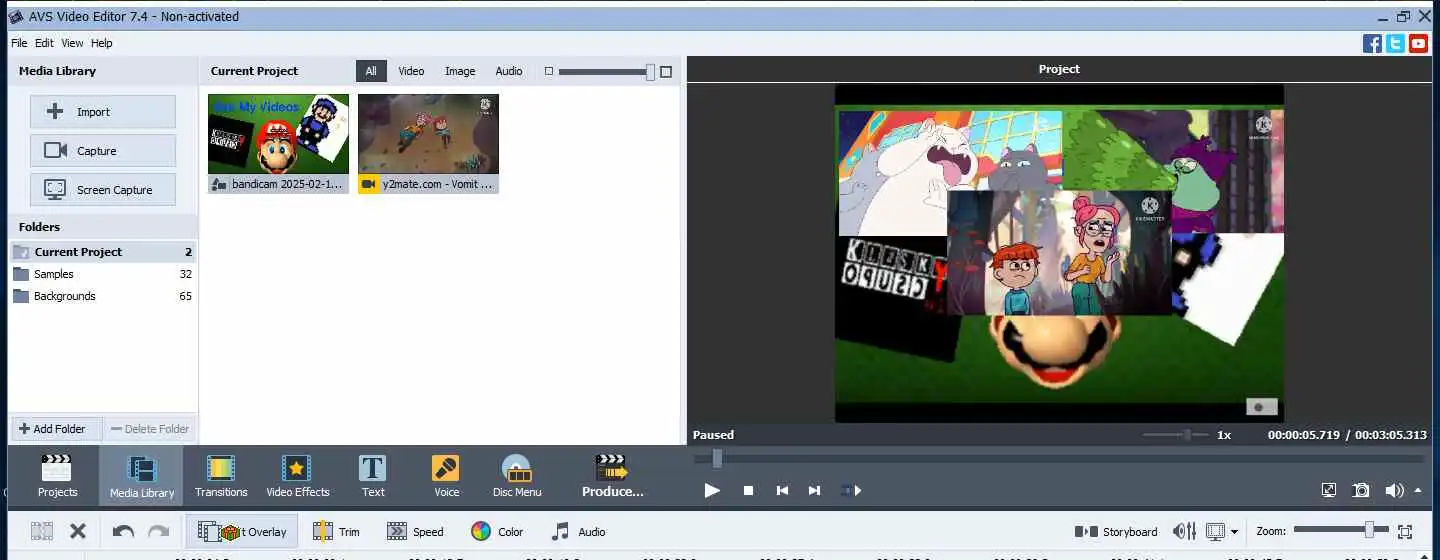Click the Import button

[x=103, y=111]
